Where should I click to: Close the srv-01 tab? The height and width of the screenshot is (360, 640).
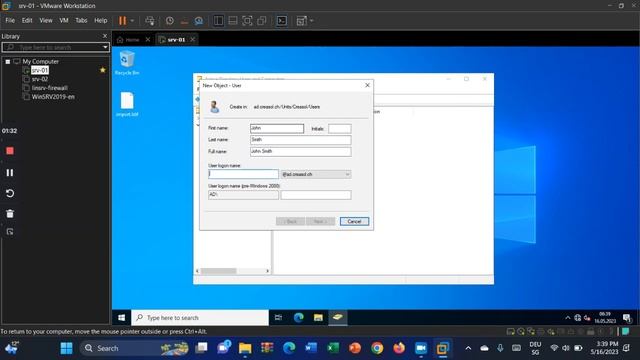[x=192, y=39]
